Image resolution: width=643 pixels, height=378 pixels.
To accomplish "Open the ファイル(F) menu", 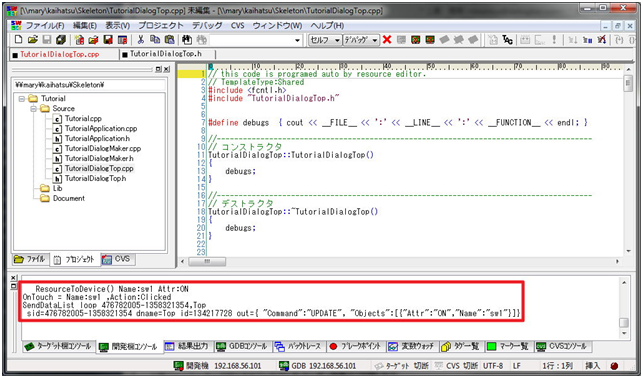I will (x=45, y=25).
